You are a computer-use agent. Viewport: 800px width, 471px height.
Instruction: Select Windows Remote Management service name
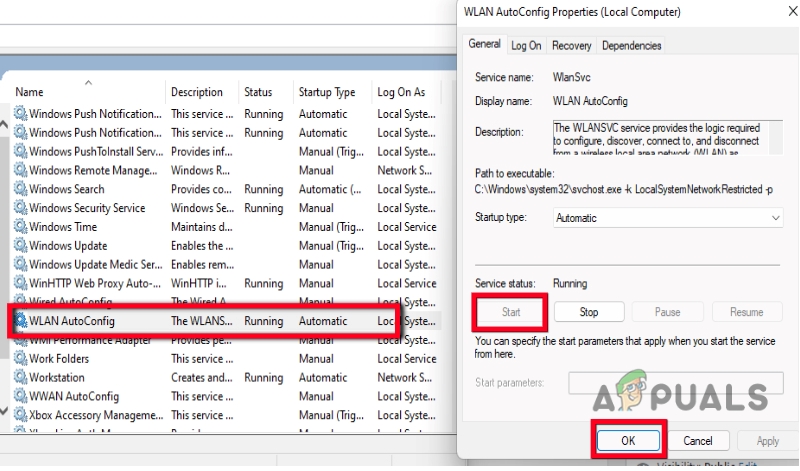[x=93, y=170]
